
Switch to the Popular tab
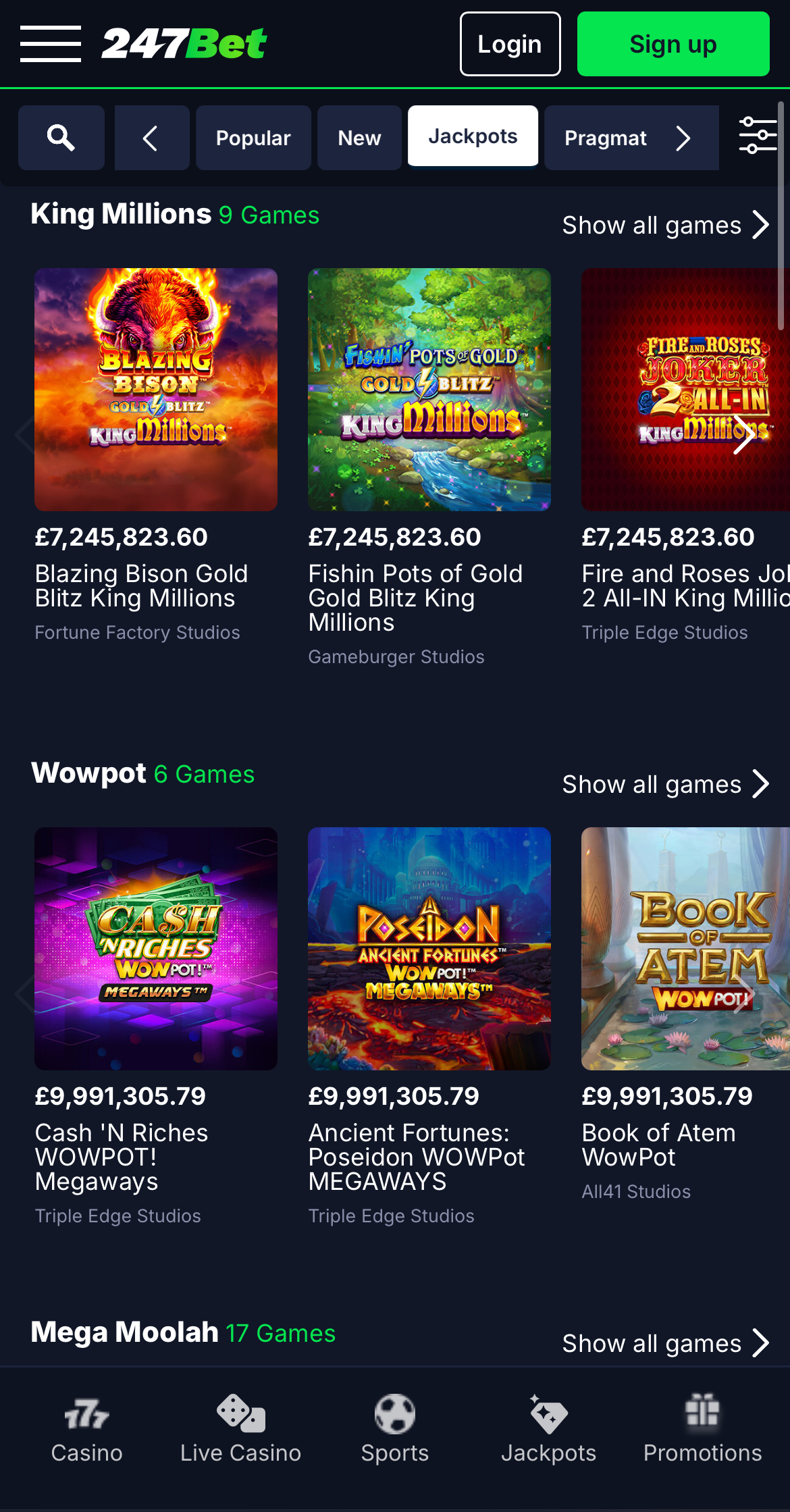pyautogui.click(x=253, y=138)
